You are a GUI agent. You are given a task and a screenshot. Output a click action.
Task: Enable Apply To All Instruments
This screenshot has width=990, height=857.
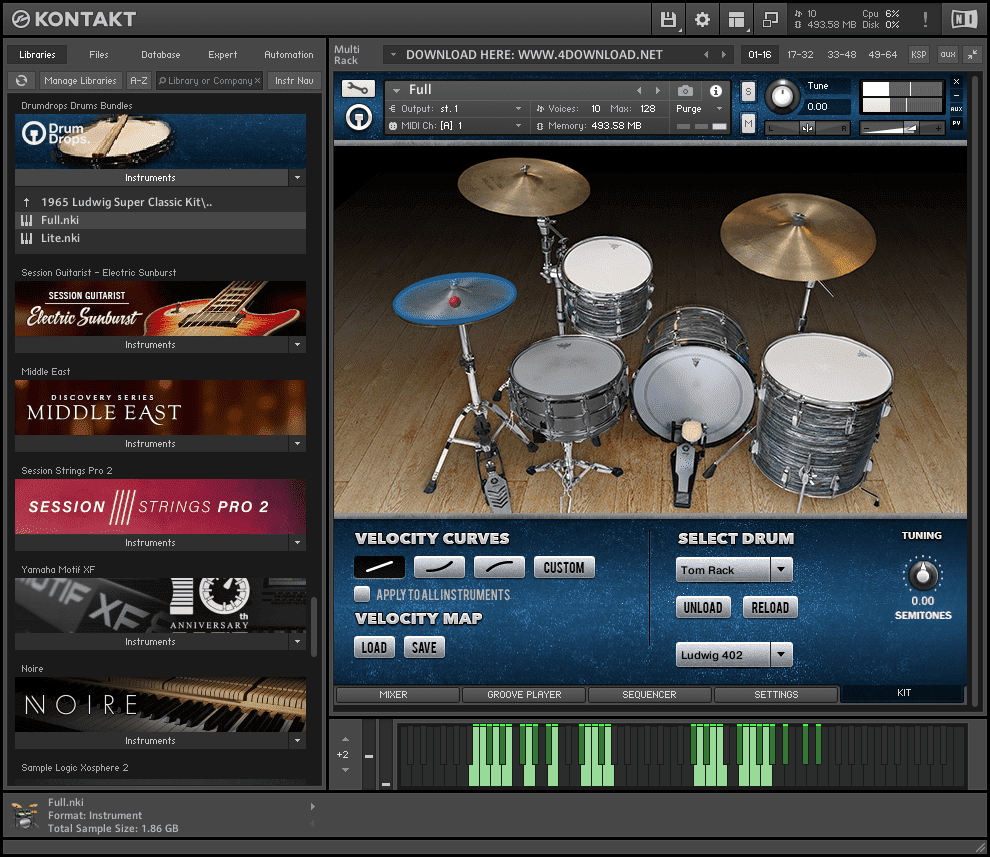[361, 594]
